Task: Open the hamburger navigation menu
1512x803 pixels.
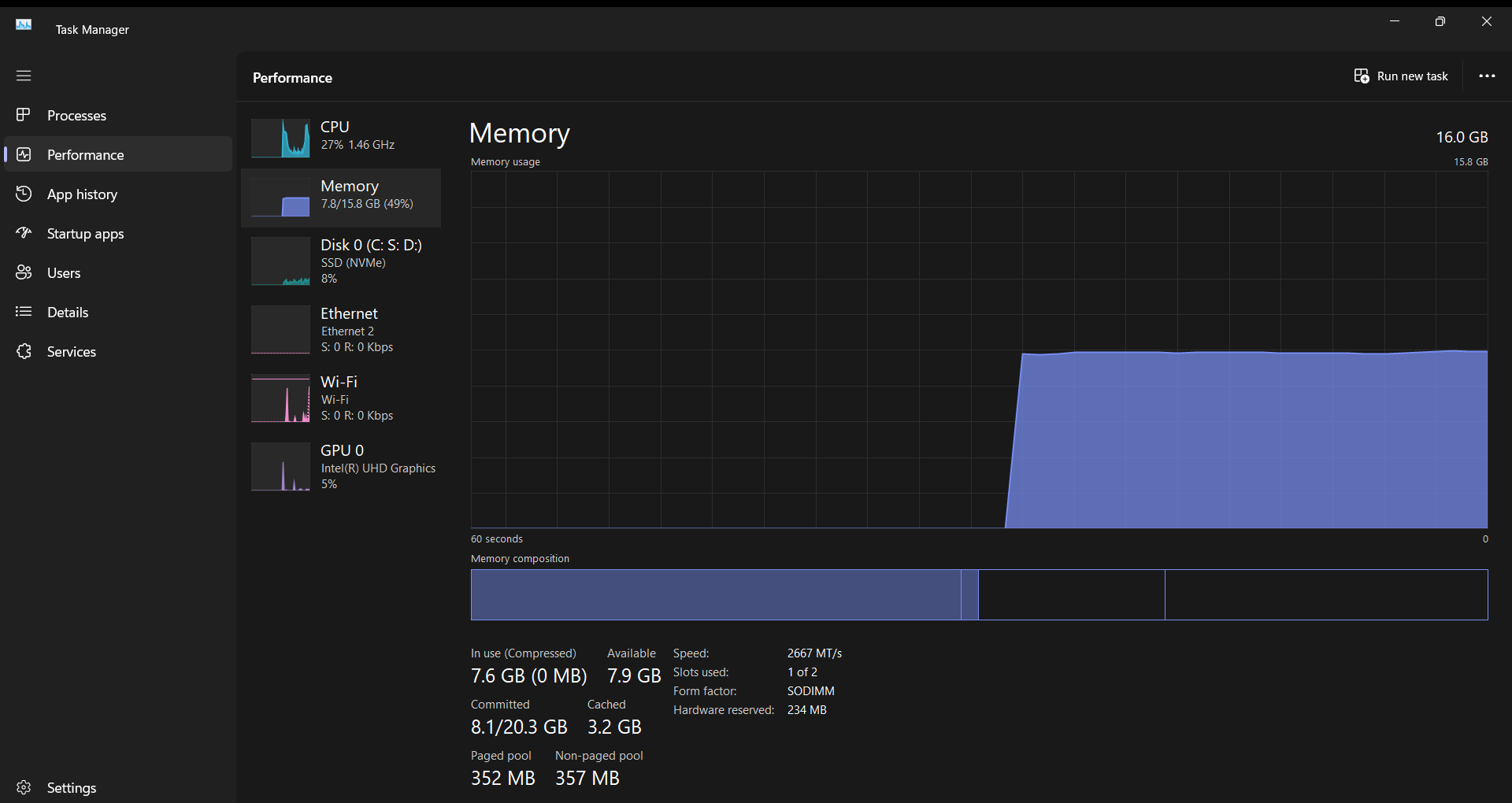Action: point(24,76)
